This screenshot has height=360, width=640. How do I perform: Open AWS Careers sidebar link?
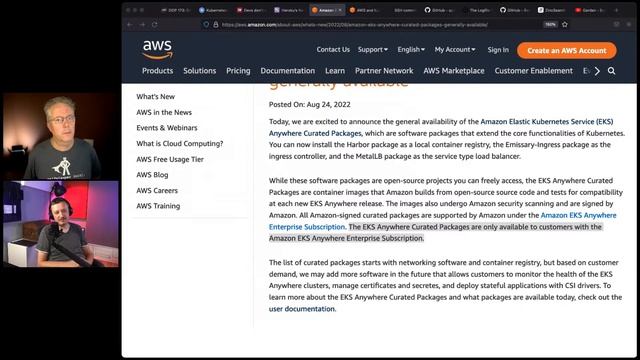coord(157,191)
